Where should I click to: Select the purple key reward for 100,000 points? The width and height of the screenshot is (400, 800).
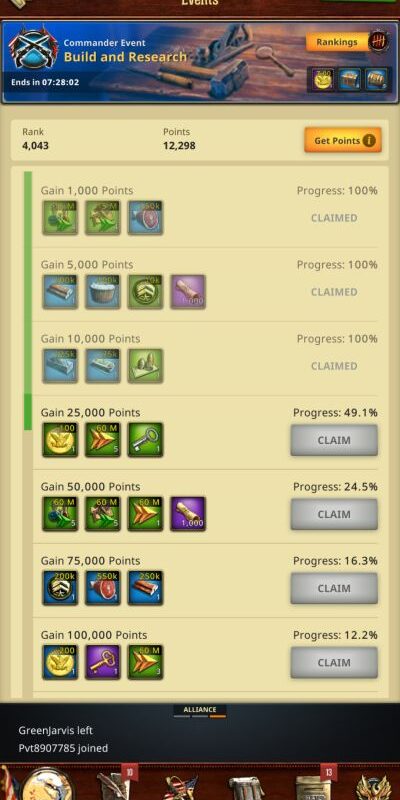(x=103, y=662)
